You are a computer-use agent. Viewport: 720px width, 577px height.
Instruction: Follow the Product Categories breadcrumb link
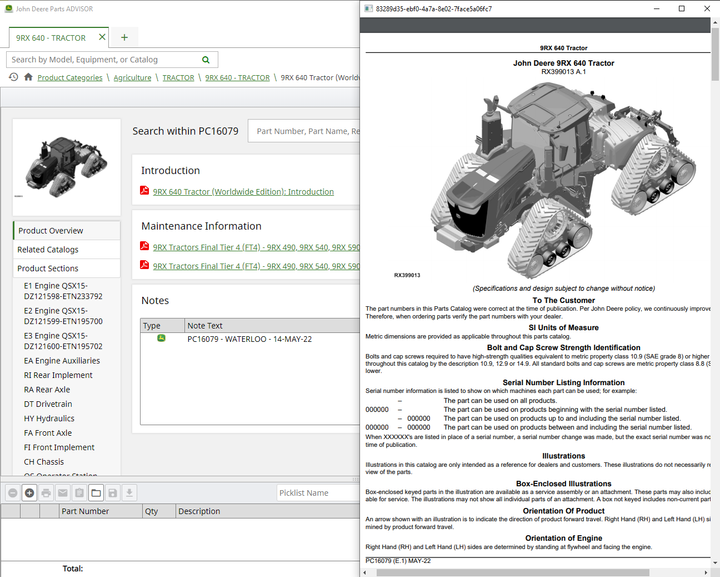tap(70, 78)
